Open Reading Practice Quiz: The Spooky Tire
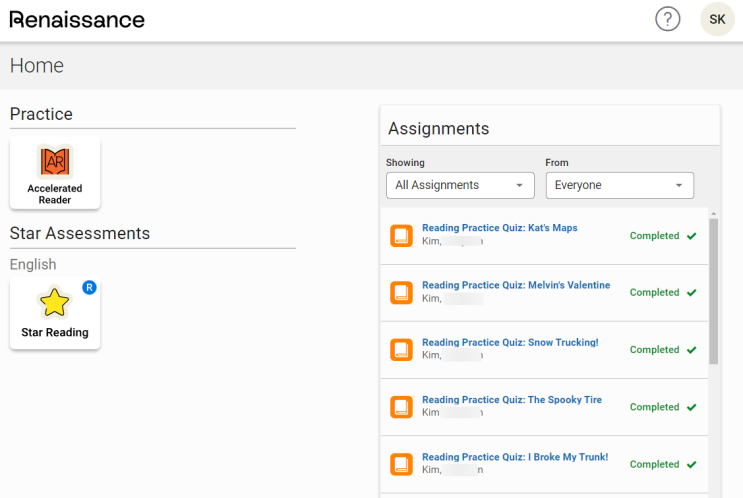The height and width of the screenshot is (498, 743). 512,400
